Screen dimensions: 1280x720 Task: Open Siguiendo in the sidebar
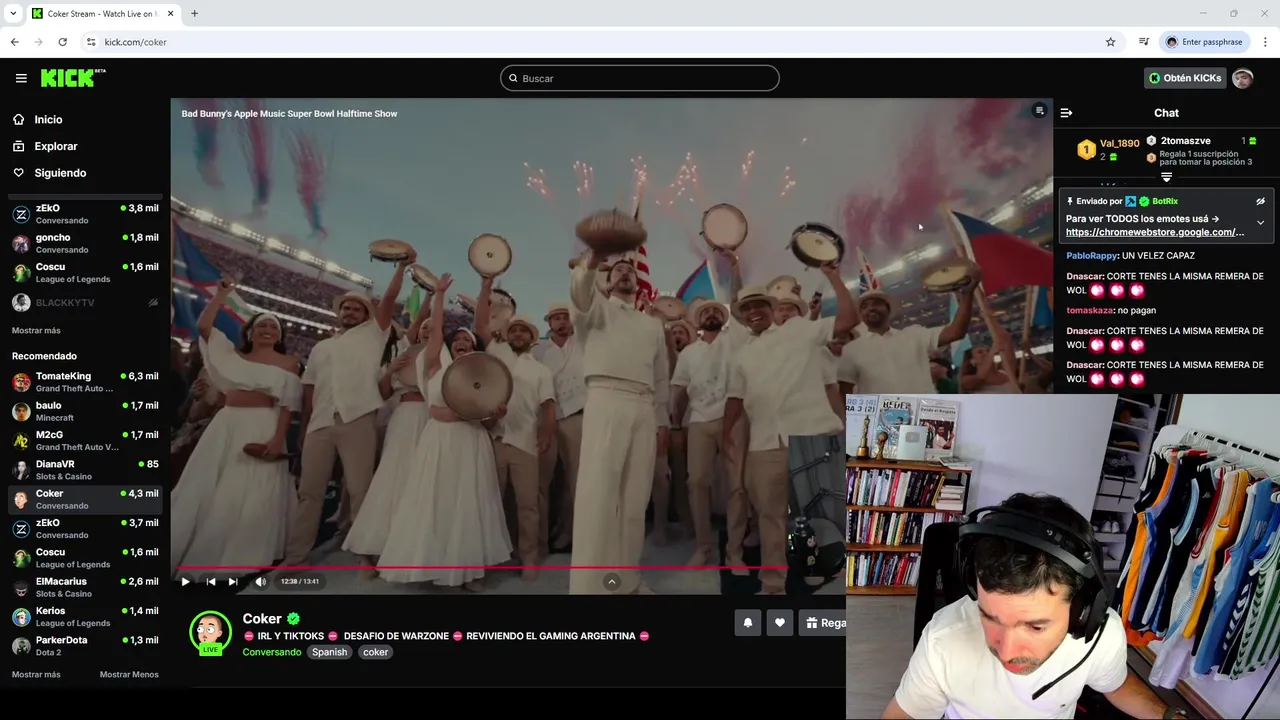tap(60, 173)
